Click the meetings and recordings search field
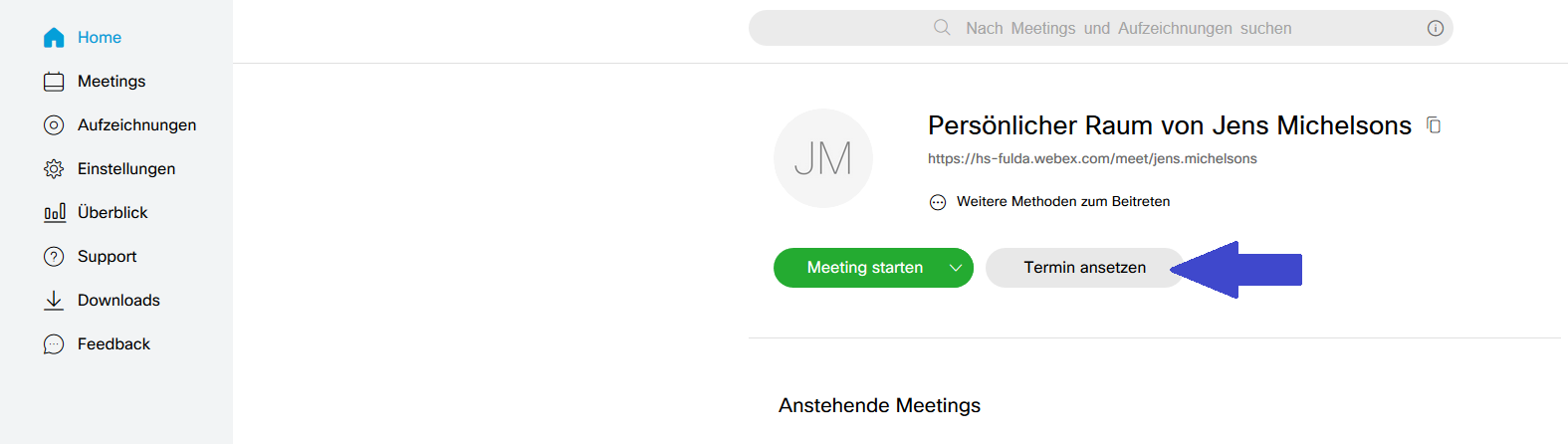 click(x=1128, y=28)
